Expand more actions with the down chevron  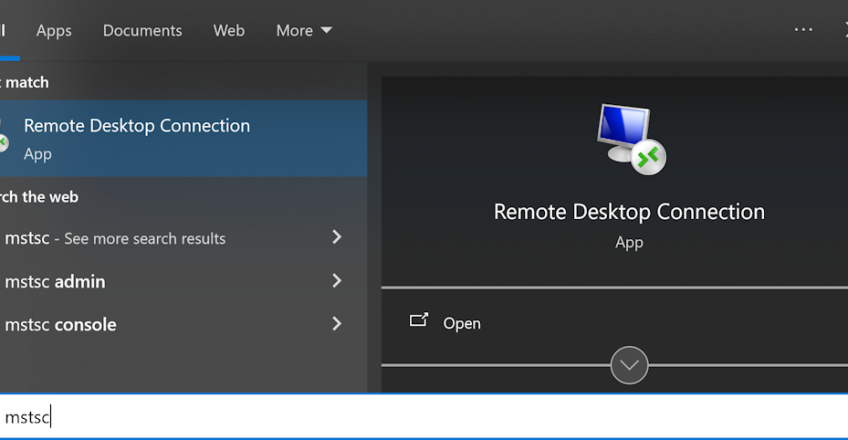coord(629,365)
